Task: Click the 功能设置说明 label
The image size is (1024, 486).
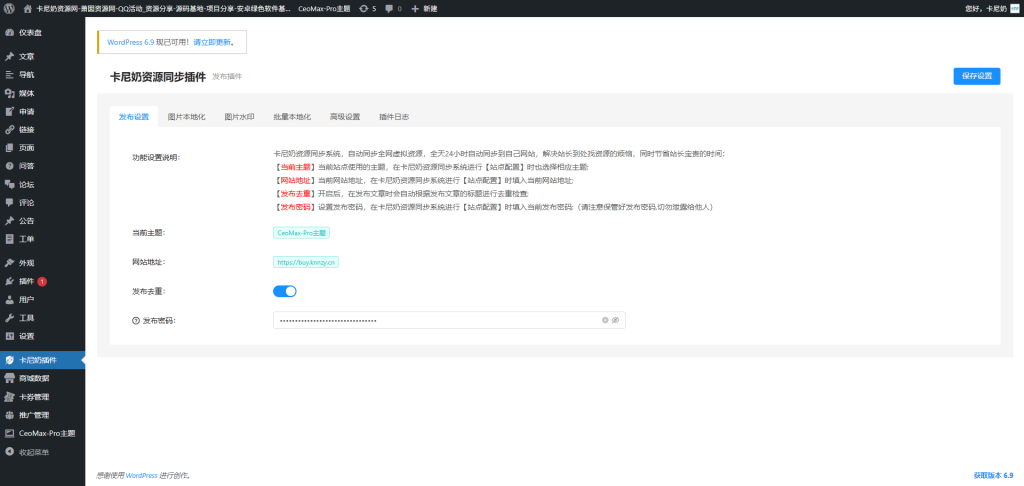Action: click(156, 157)
